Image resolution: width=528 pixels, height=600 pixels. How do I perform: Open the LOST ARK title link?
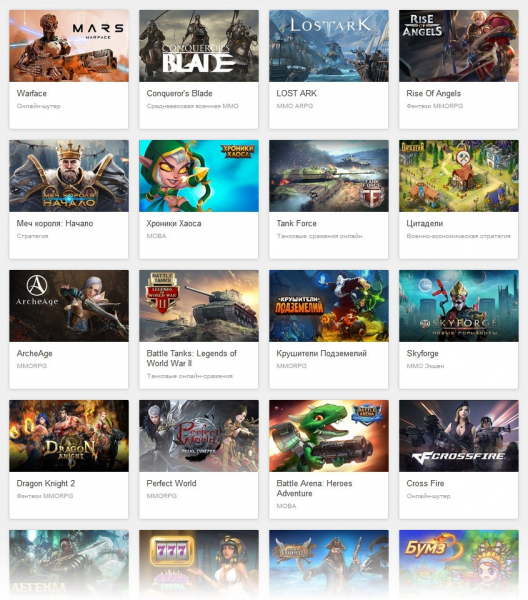click(297, 93)
